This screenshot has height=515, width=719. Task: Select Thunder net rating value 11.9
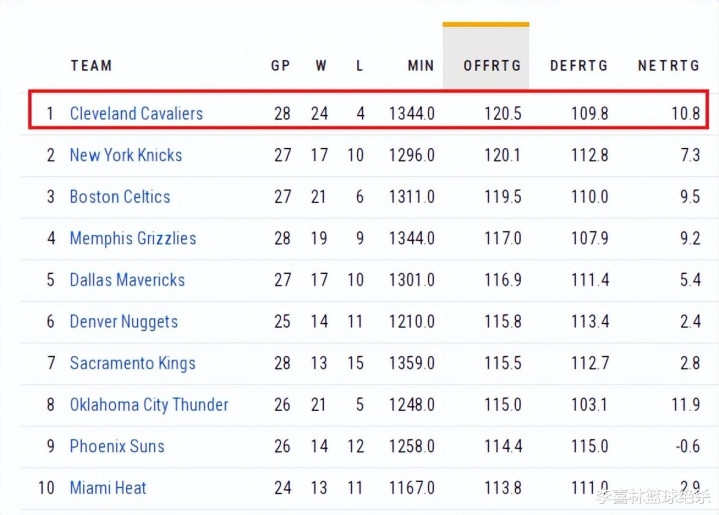(686, 405)
